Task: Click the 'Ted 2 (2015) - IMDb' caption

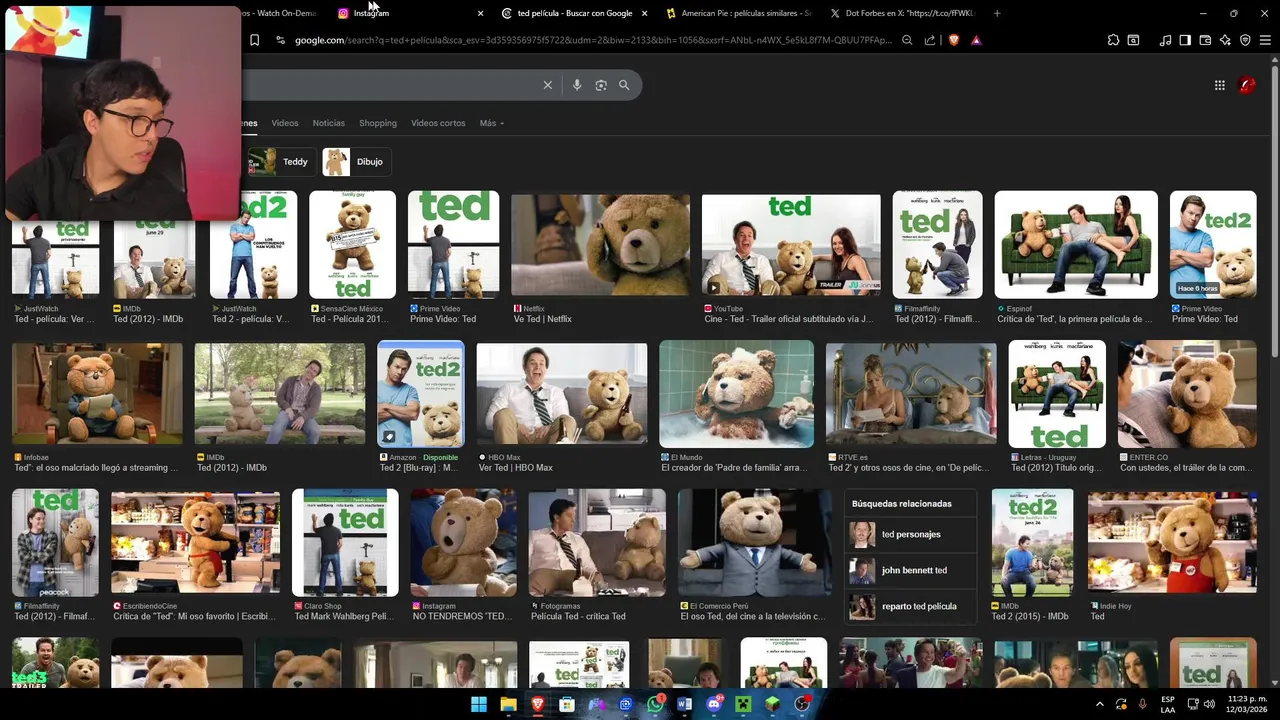Action: tap(1032, 616)
